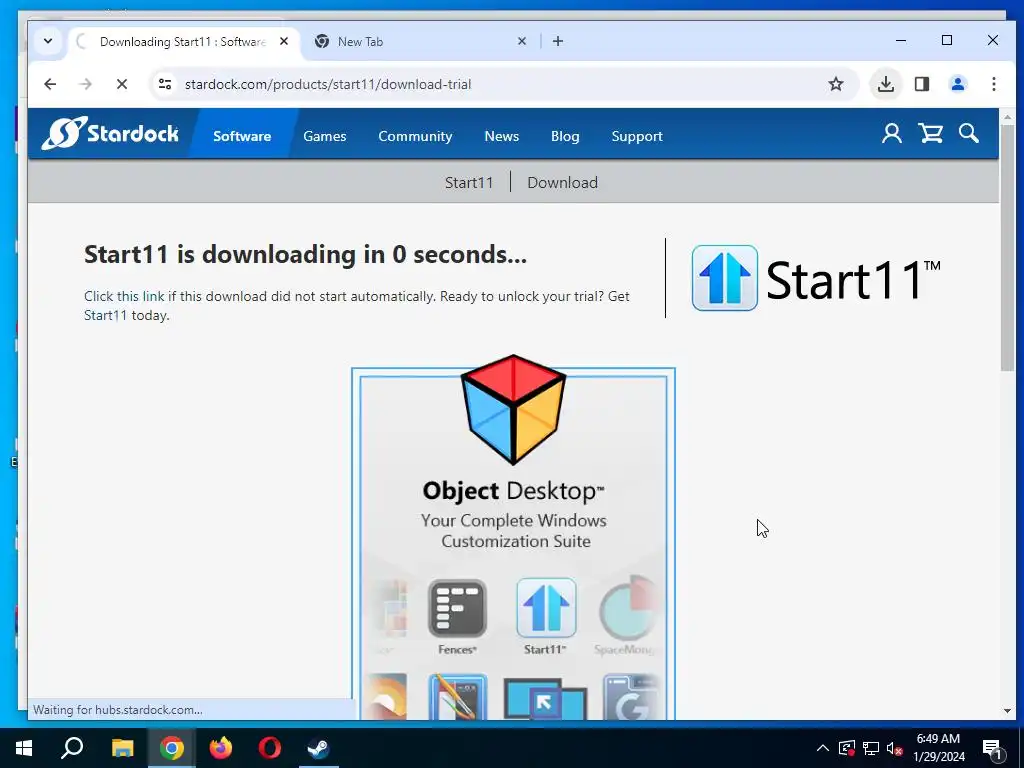The height and width of the screenshot is (768, 1024).
Task: Click scrollbar down arrow
Action: (x=1007, y=711)
